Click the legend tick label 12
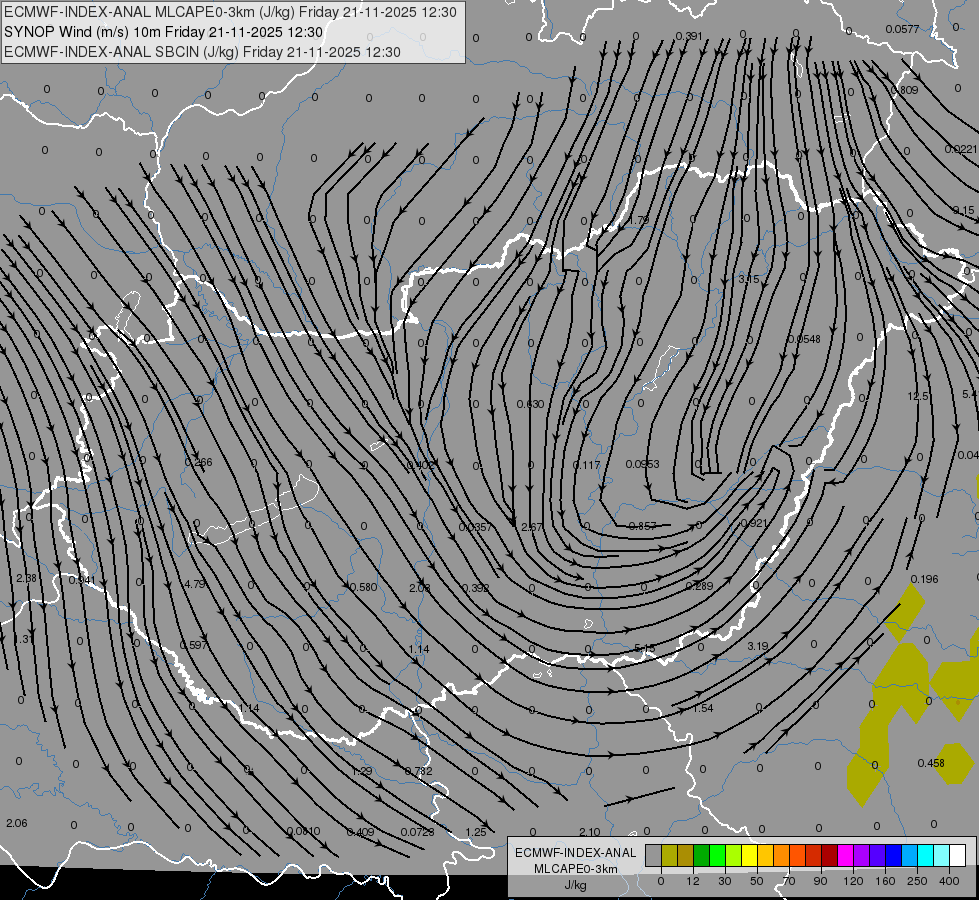Viewport: 979px width, 900px height. click(x=692, y=881)
